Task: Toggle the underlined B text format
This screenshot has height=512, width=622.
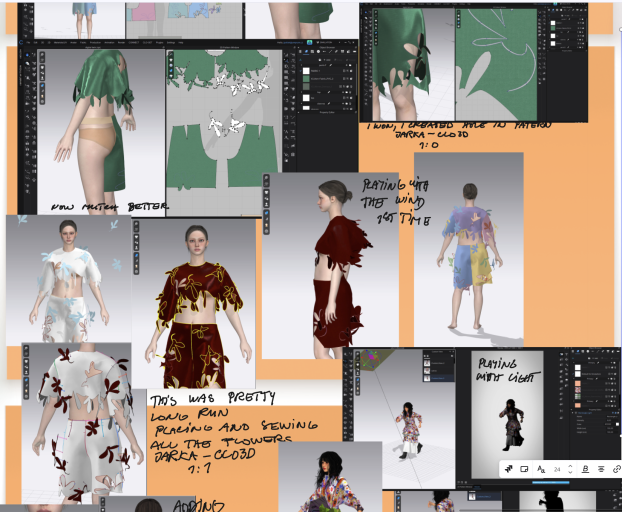Action: [584, 469]
